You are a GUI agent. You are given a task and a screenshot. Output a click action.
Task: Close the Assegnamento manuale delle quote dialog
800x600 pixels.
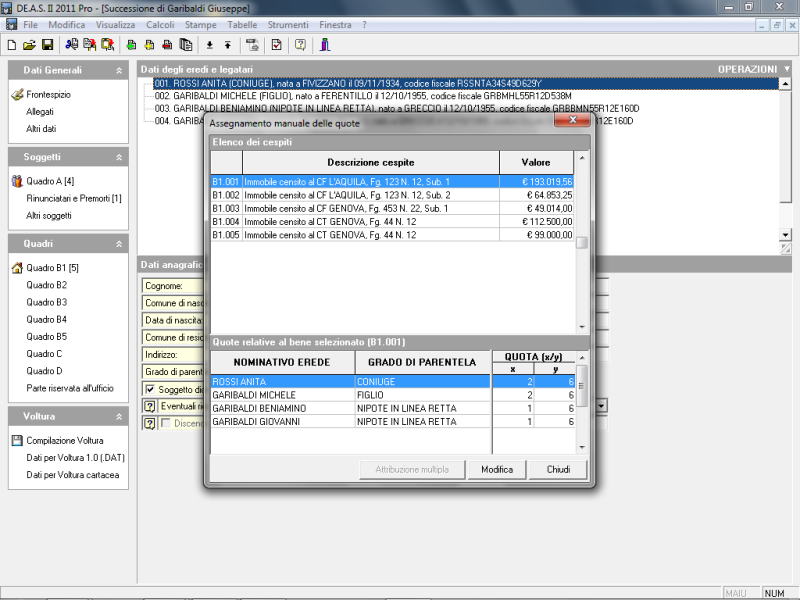pyautogui.click(x=572, y=120)
